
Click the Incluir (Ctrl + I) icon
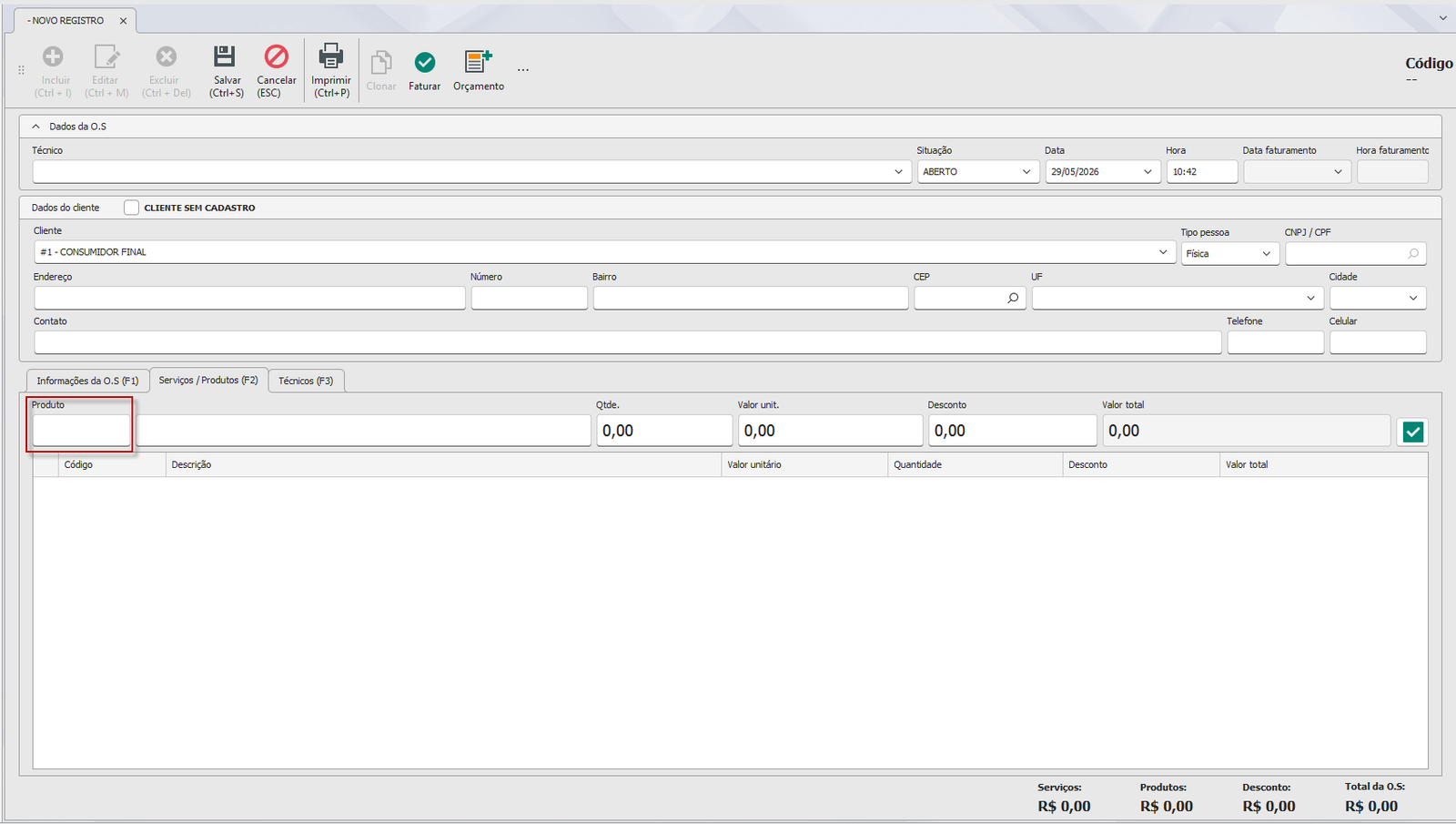[x=53, y=56]
